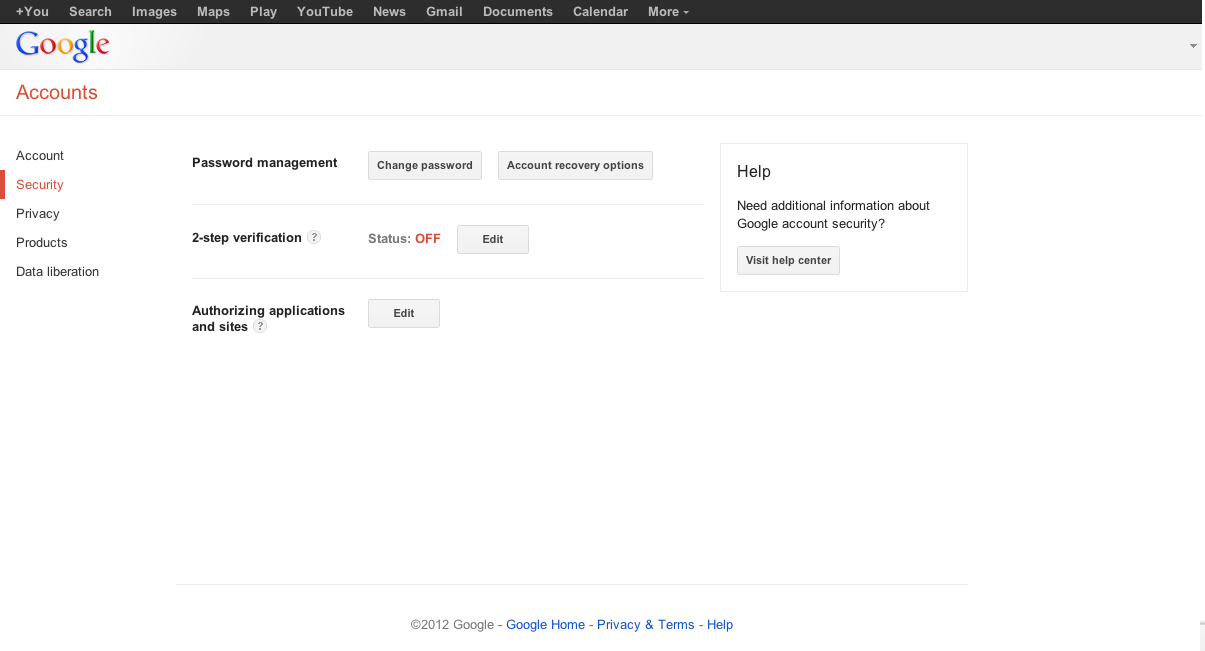Click help icon beside Authorizing applications and sites
1205x651 pixels.
[260, 327]
